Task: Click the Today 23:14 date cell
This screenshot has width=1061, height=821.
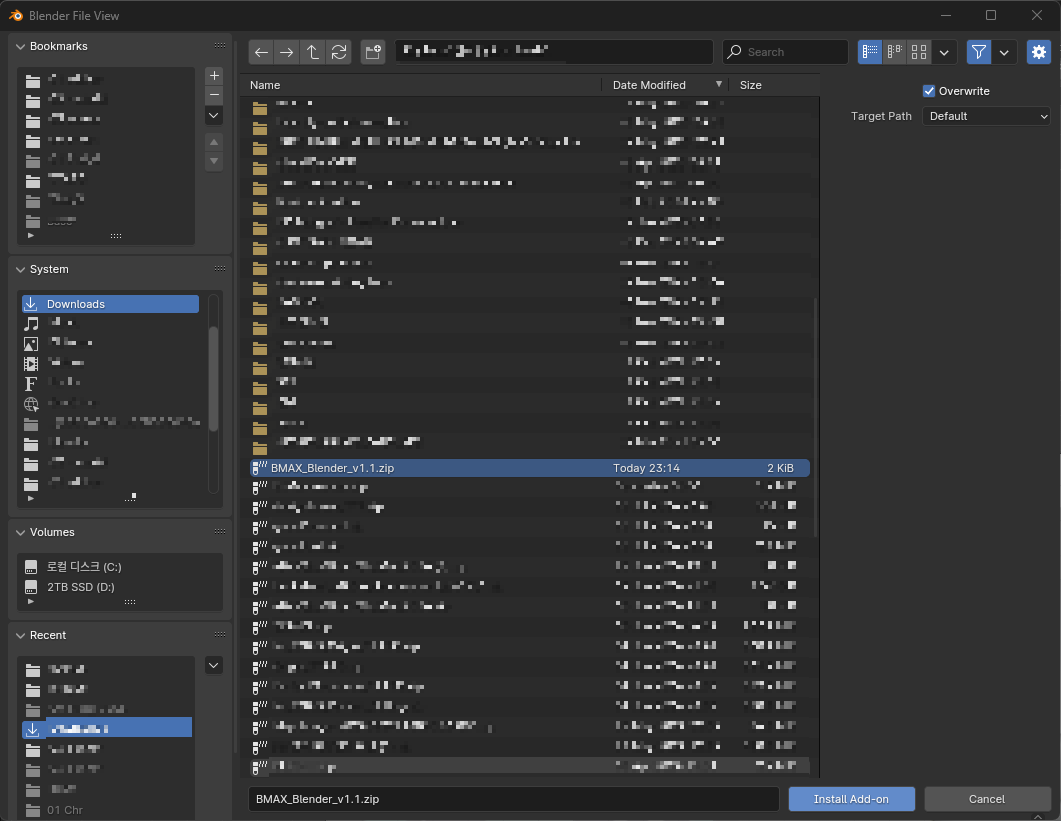Action: tap(646, 468)
